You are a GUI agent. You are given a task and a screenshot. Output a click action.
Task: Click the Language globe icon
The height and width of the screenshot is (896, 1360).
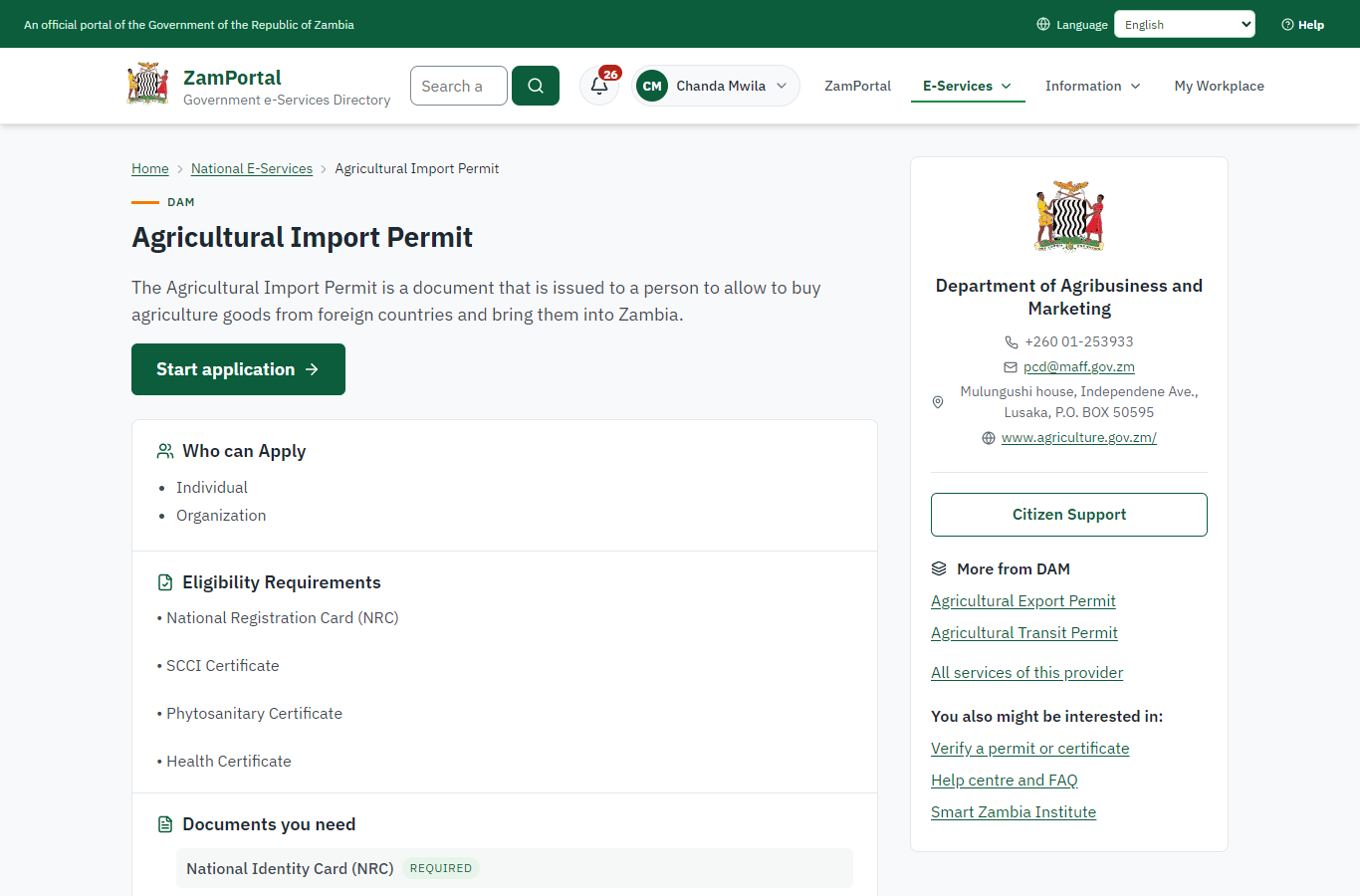pyautogui.click(x=1043, y=24)
